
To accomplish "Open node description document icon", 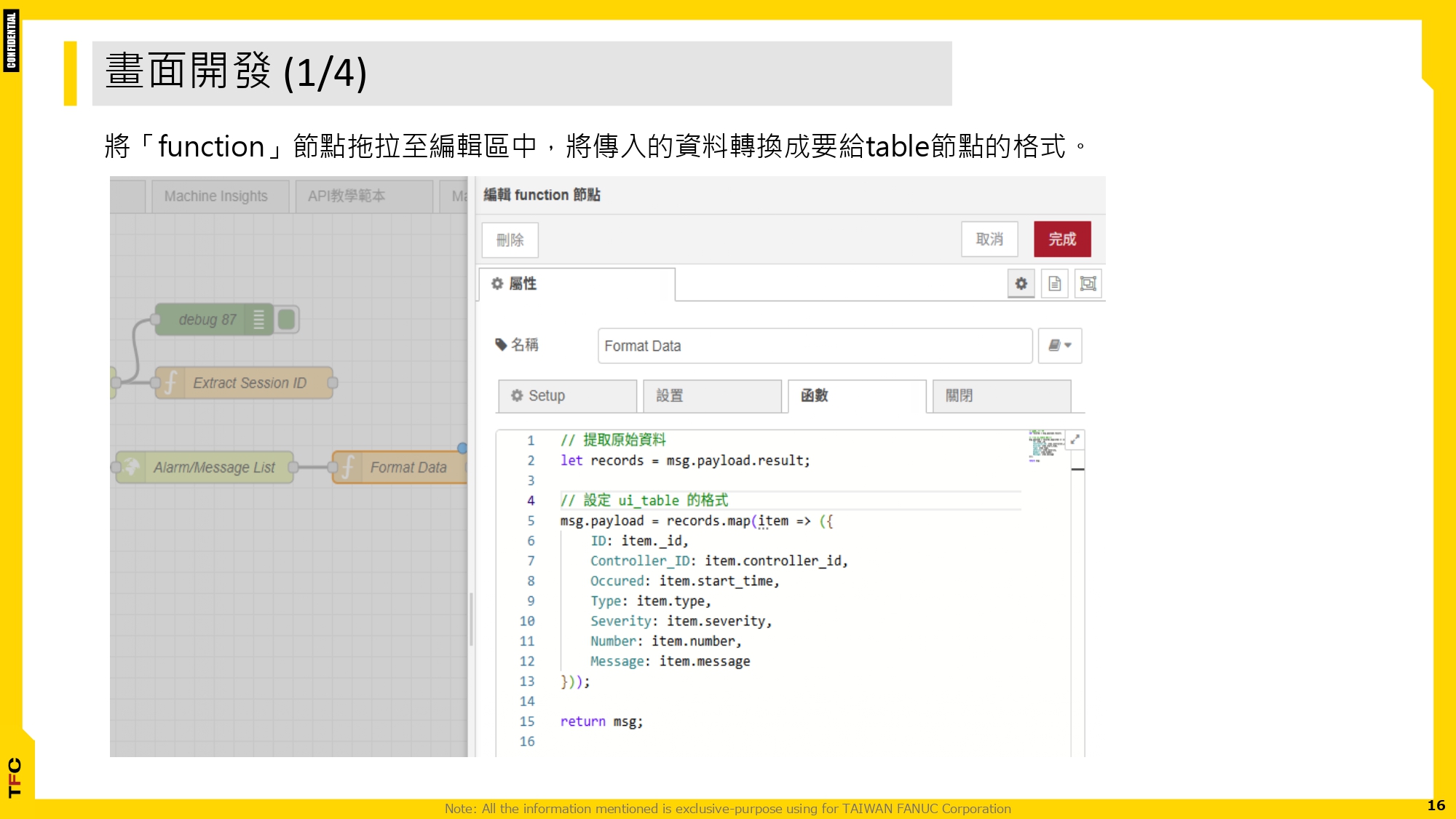I will [x=1054, y=284].
